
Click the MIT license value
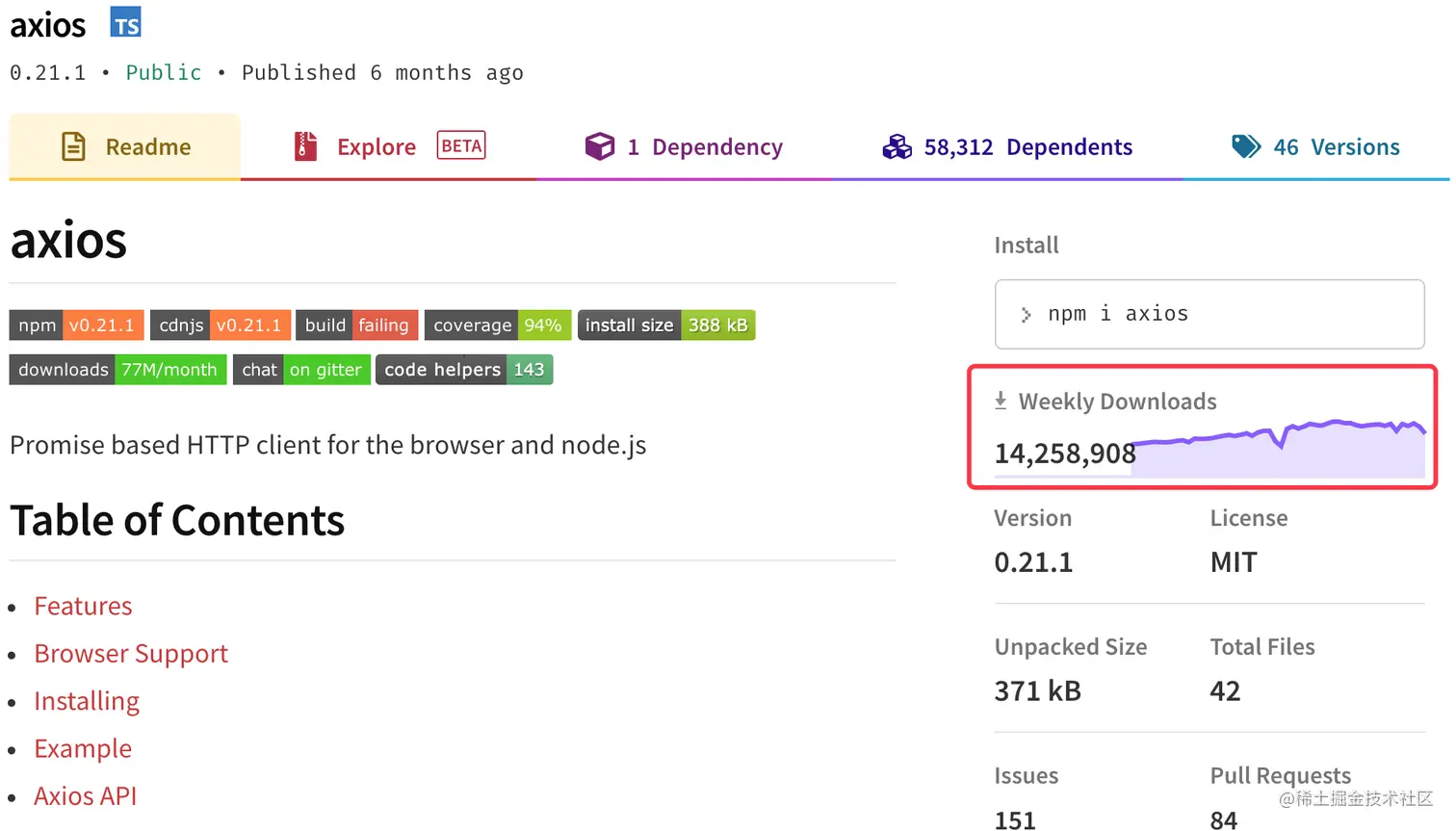[x=1234, y=562]
